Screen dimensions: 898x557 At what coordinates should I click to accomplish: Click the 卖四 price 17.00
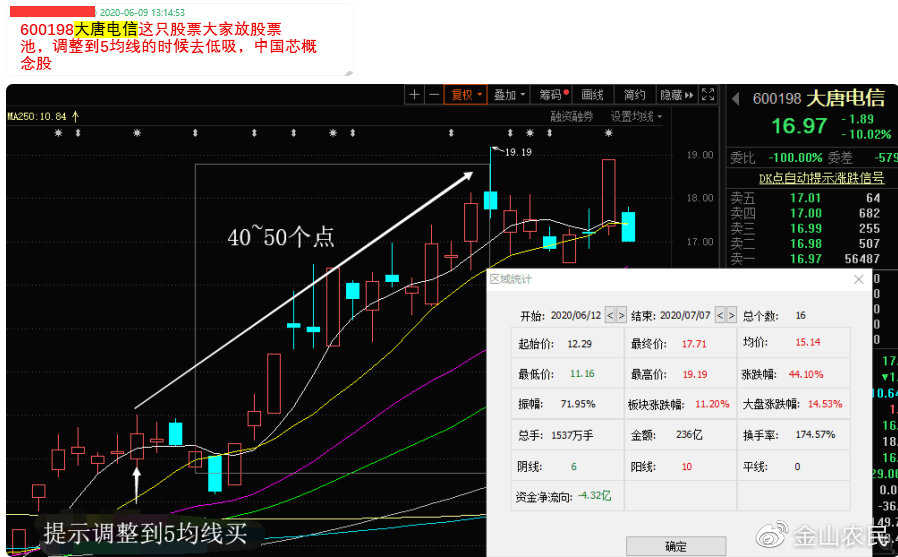coord(805,214)
